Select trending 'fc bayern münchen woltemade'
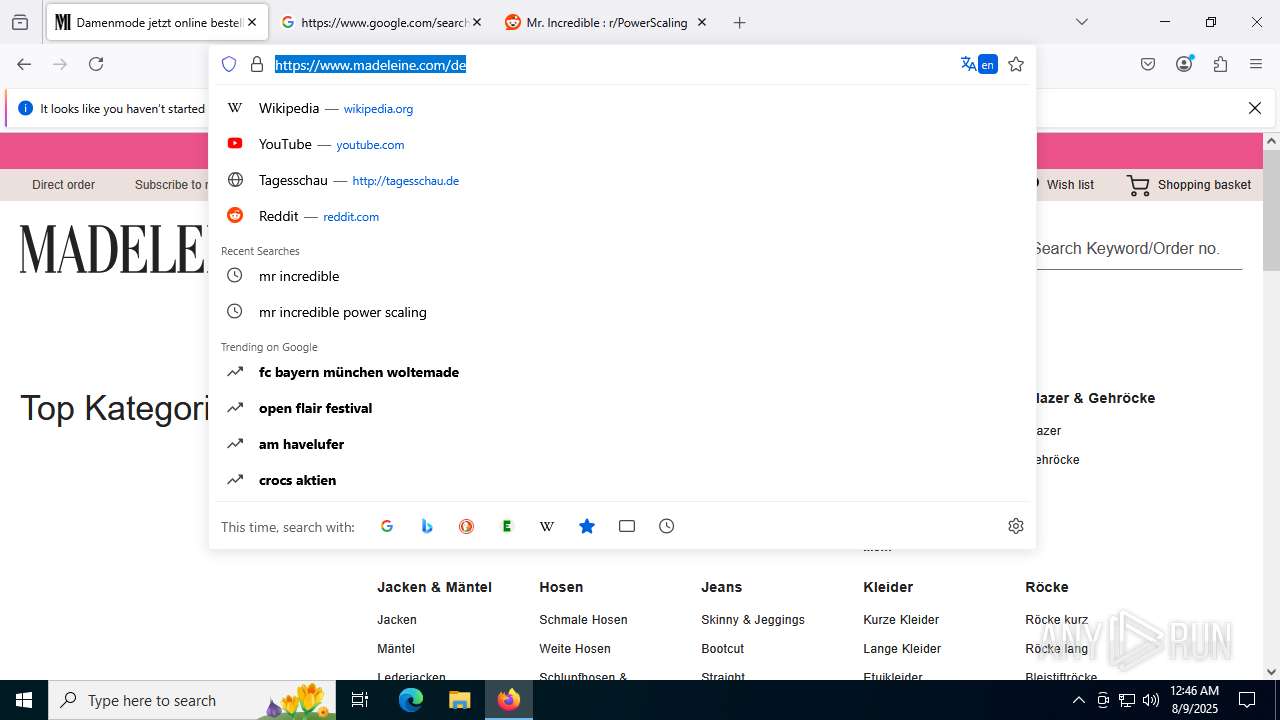The width and height of the screenshot is (1280, 720). click(x=622, y=372)
